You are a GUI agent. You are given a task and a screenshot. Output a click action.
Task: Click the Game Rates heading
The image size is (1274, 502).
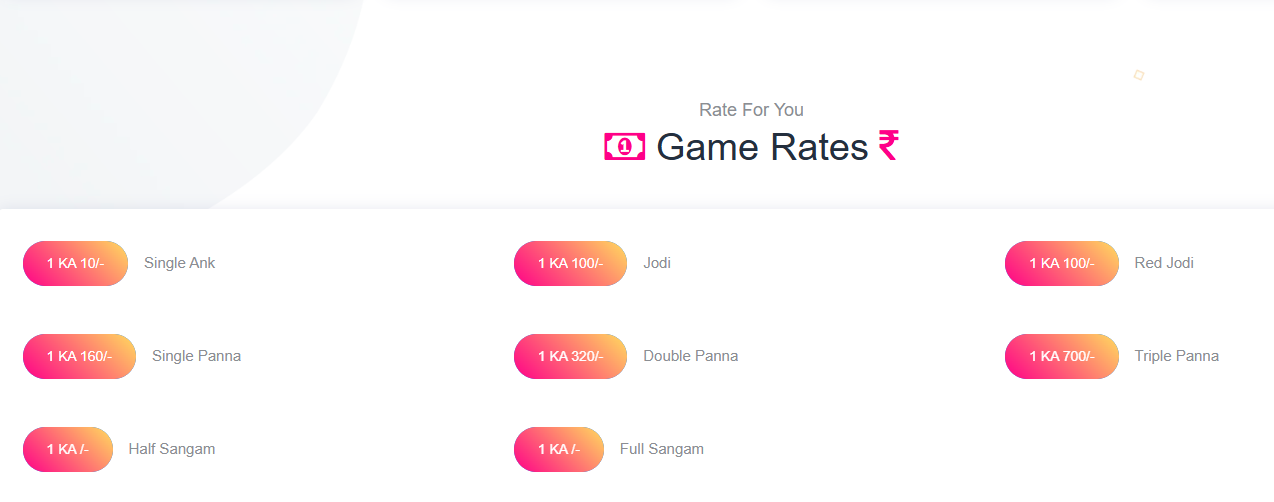tap(762, 148)
